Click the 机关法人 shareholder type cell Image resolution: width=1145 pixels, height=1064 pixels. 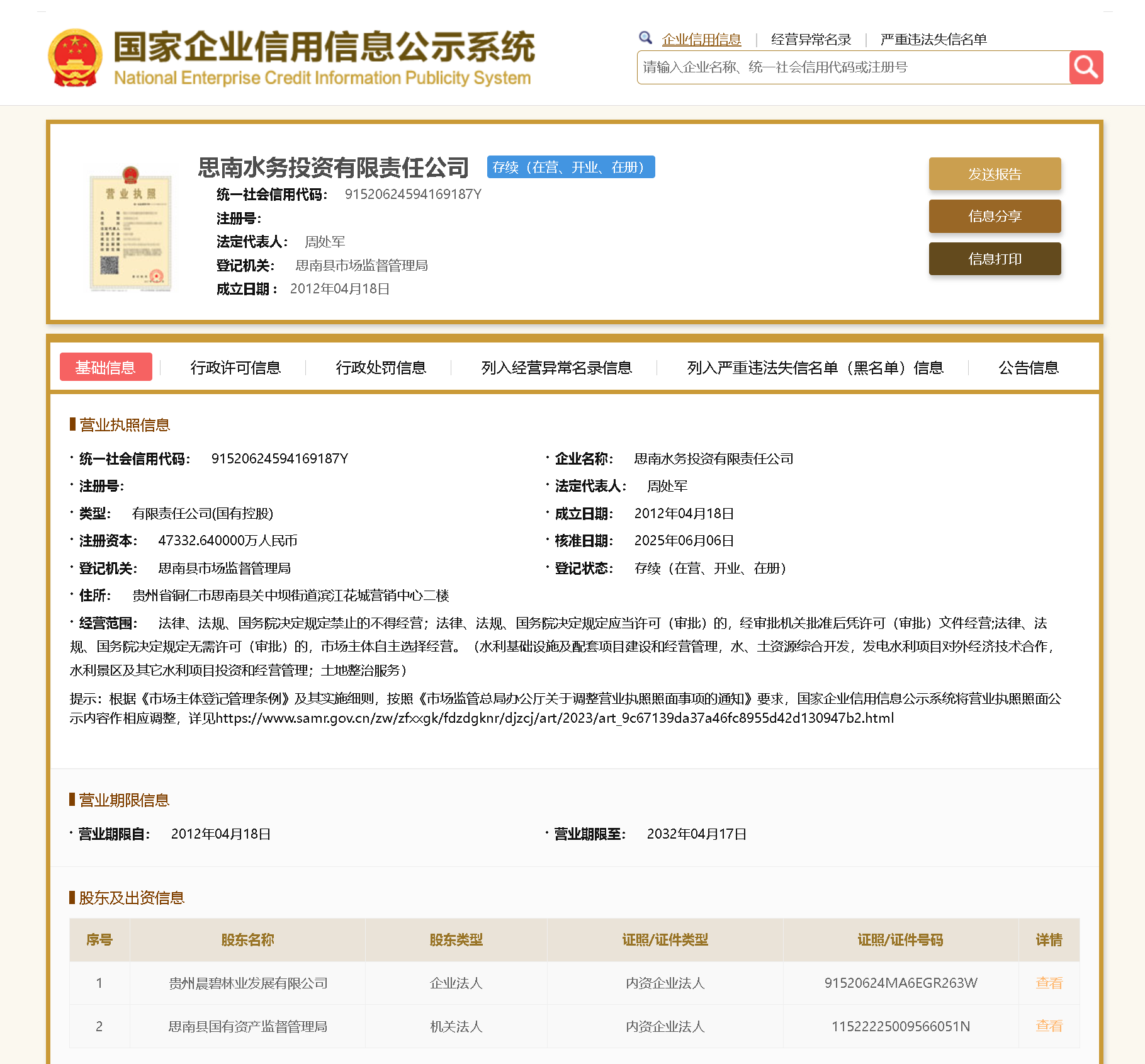[456, 1027]
